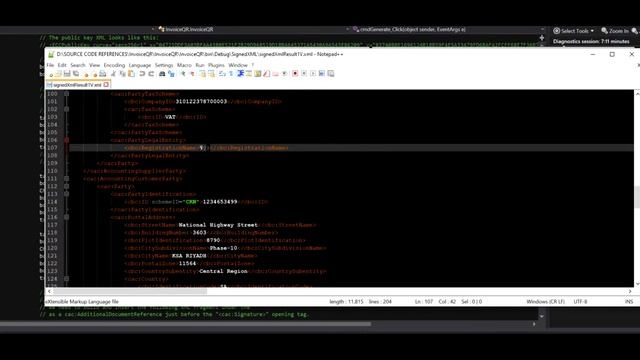
Task: Click UTF-8 encoding in status bar
Action: click(580, 302)
